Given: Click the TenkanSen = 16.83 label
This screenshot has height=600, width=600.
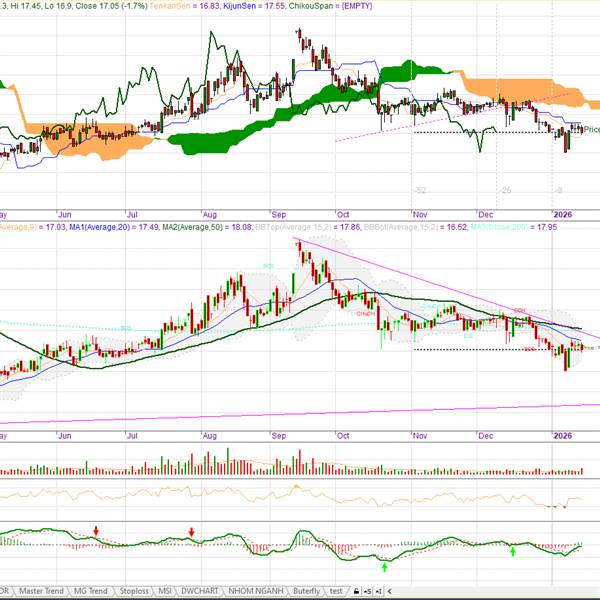Looking at the screenshot, I should pos(184,6).
